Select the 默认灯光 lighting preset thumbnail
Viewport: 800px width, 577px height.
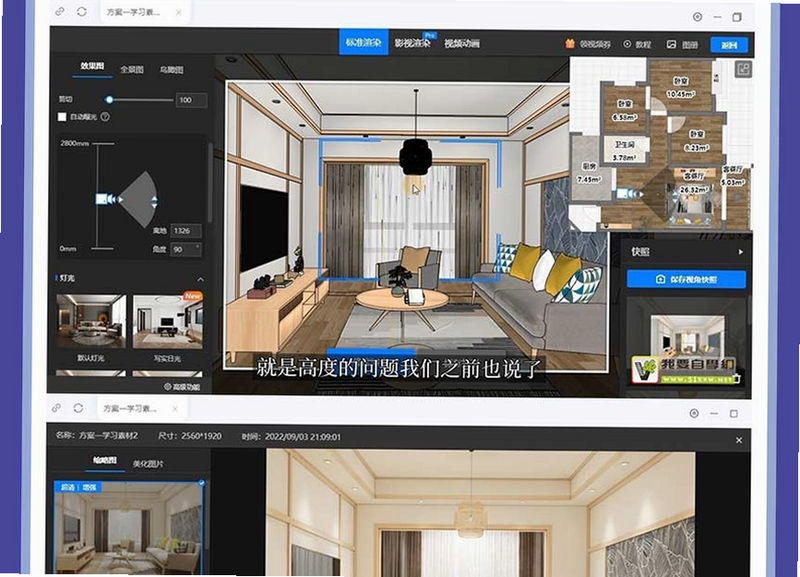coord(91,321)
